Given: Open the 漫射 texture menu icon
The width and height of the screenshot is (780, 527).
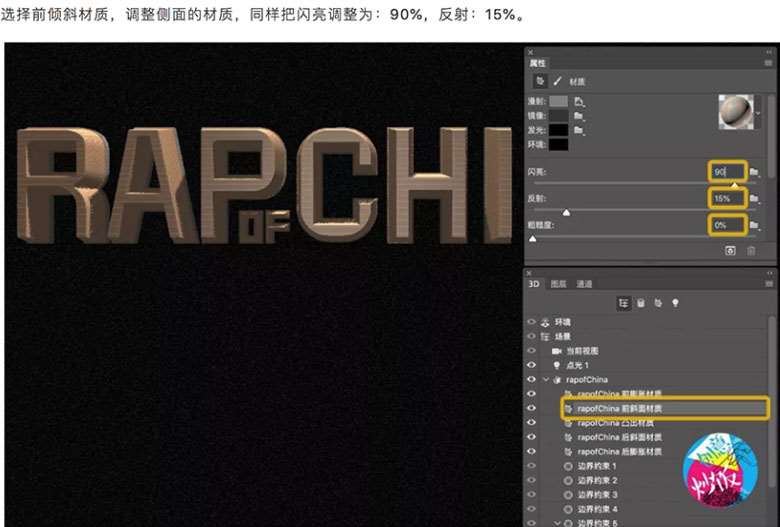Looking at the screenshot, I should (x=579, y=102).
